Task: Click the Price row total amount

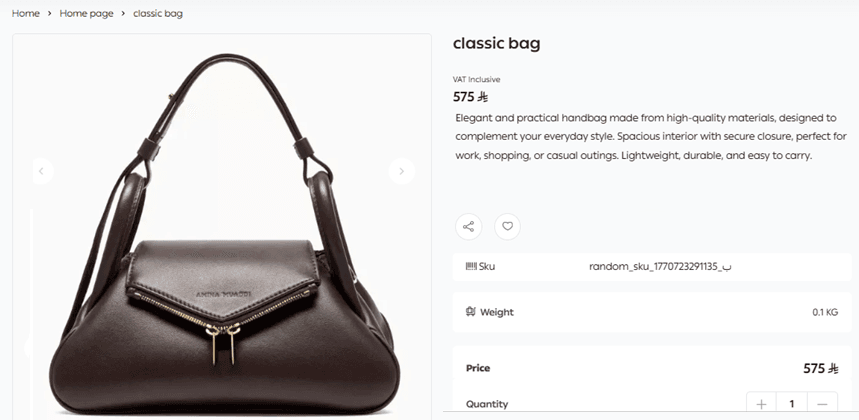Action: [x=820, y=368]
